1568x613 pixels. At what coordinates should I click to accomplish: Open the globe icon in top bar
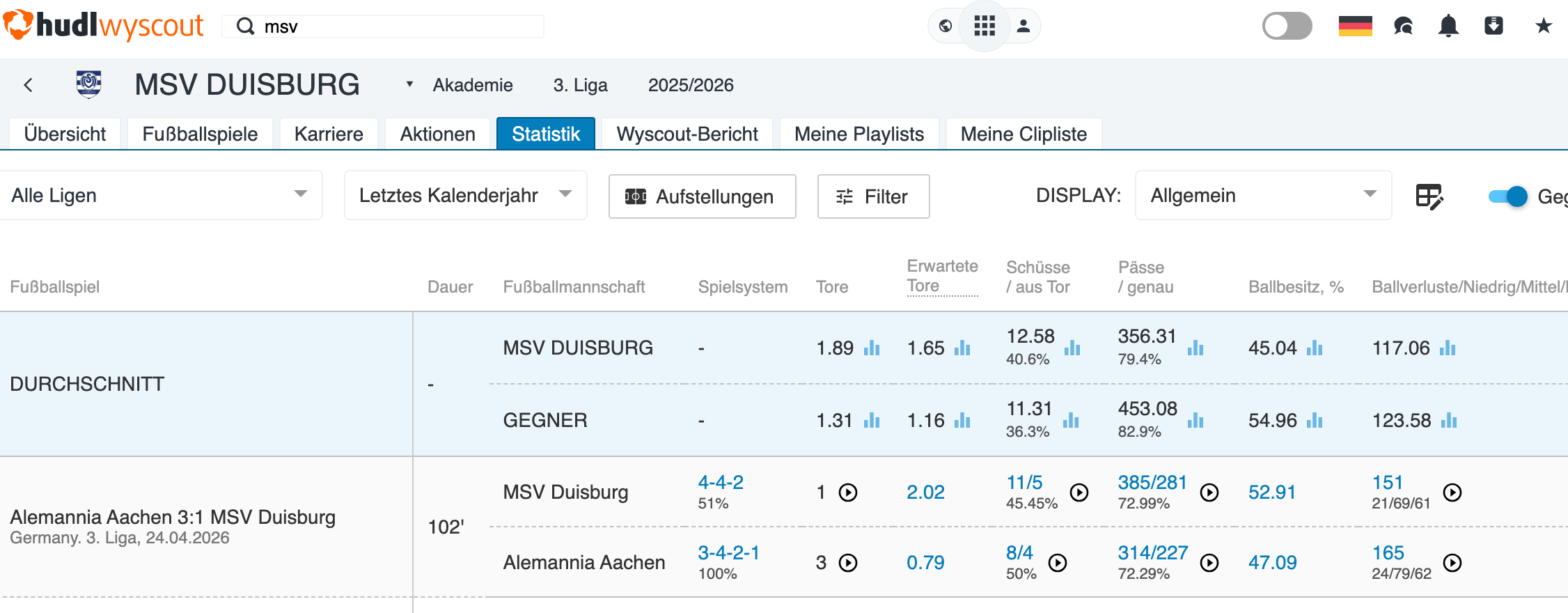pyautogui.click(x=946, y=26)
